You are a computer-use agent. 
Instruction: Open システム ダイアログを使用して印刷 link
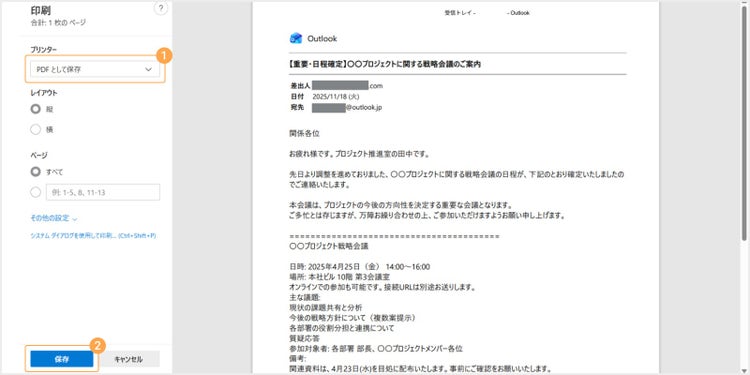(x=93, y=236)
